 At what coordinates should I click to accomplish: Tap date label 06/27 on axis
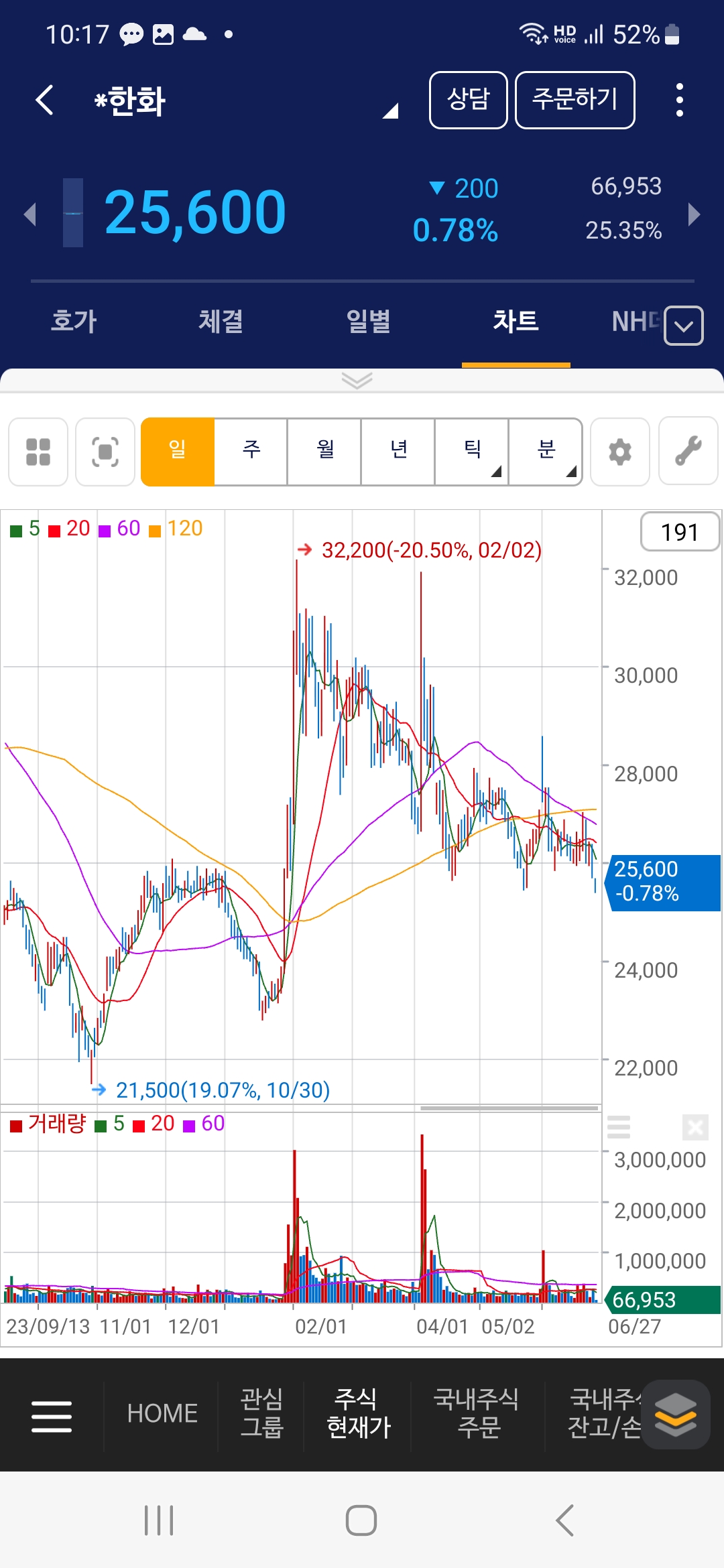tap(634, 1327)
